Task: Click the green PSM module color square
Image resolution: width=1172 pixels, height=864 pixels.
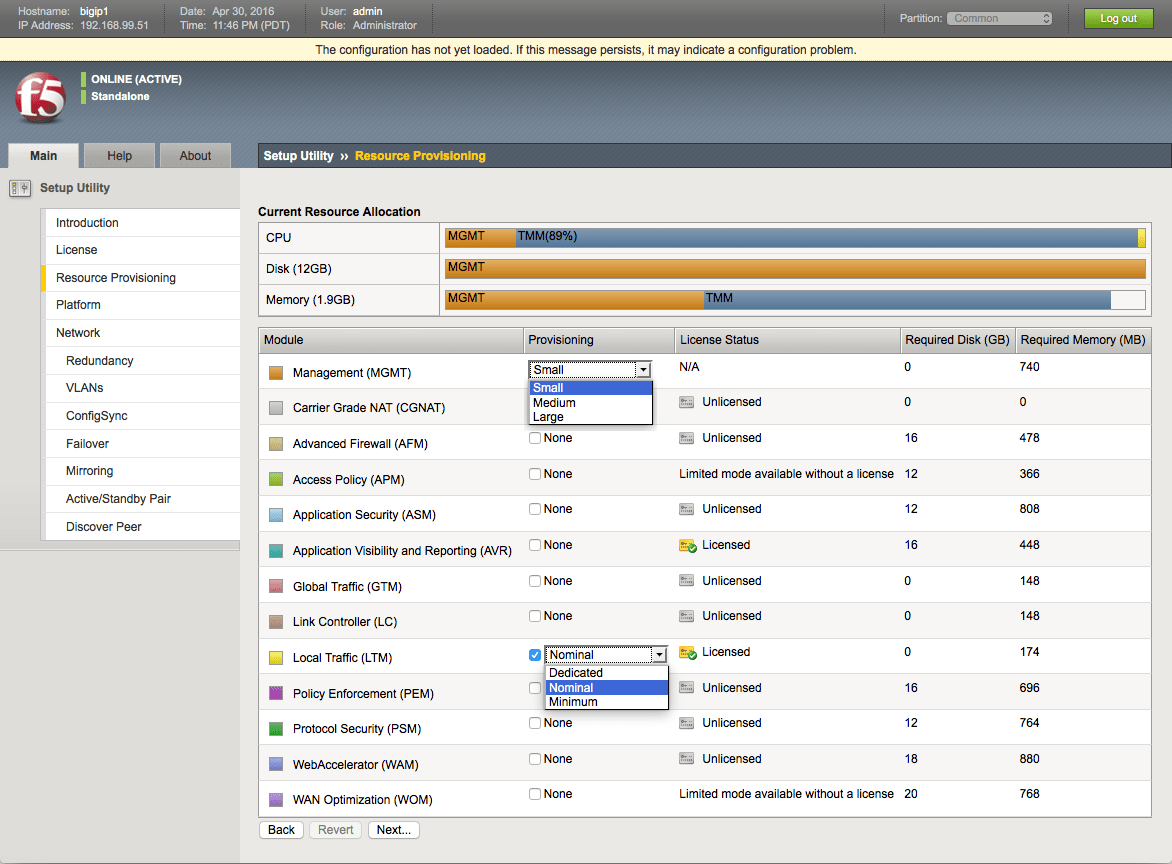Action: click(x=276, y=729)
